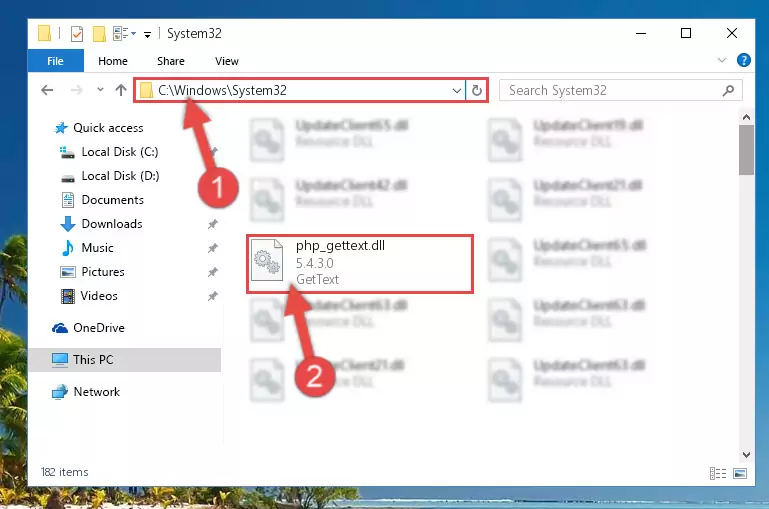769x509 pixels.
Task: Refresh the System32 folder view
Action: (477, 91)
